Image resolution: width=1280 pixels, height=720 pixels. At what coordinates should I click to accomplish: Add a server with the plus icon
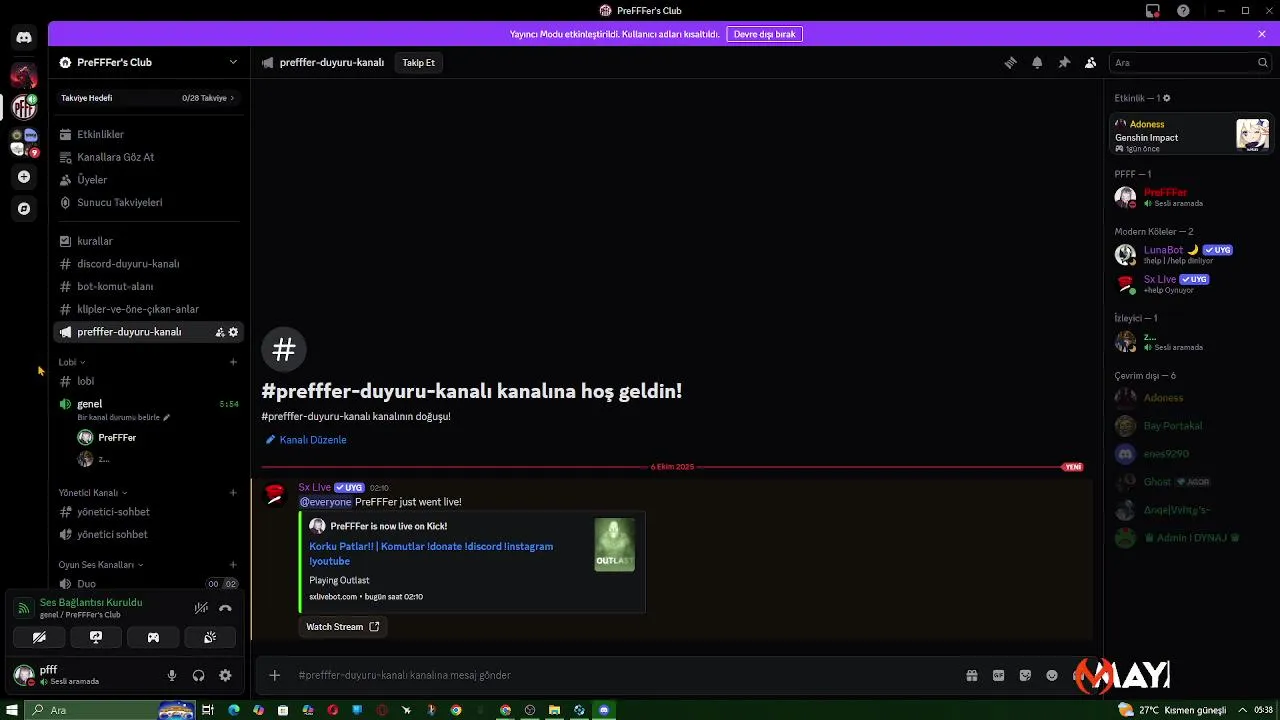pos(24,177)
